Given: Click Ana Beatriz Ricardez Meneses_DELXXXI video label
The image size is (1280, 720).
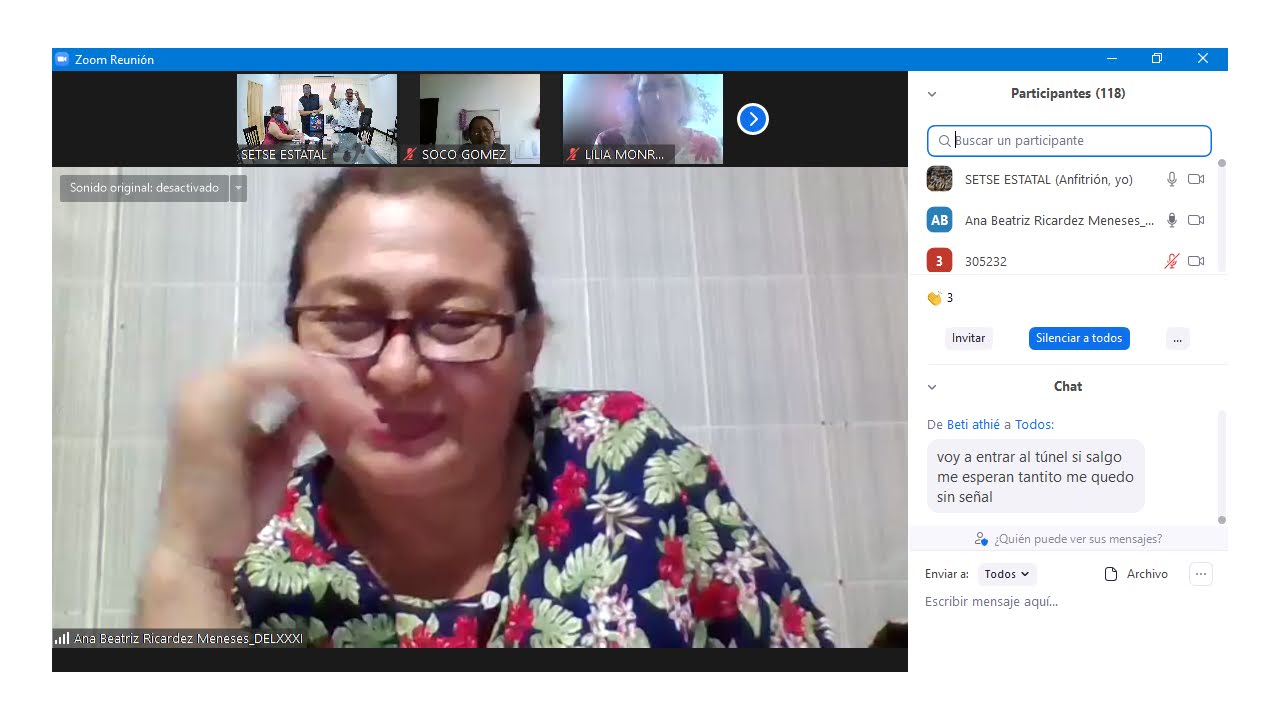Looking at the screenshot, I should tap(188, 638).
